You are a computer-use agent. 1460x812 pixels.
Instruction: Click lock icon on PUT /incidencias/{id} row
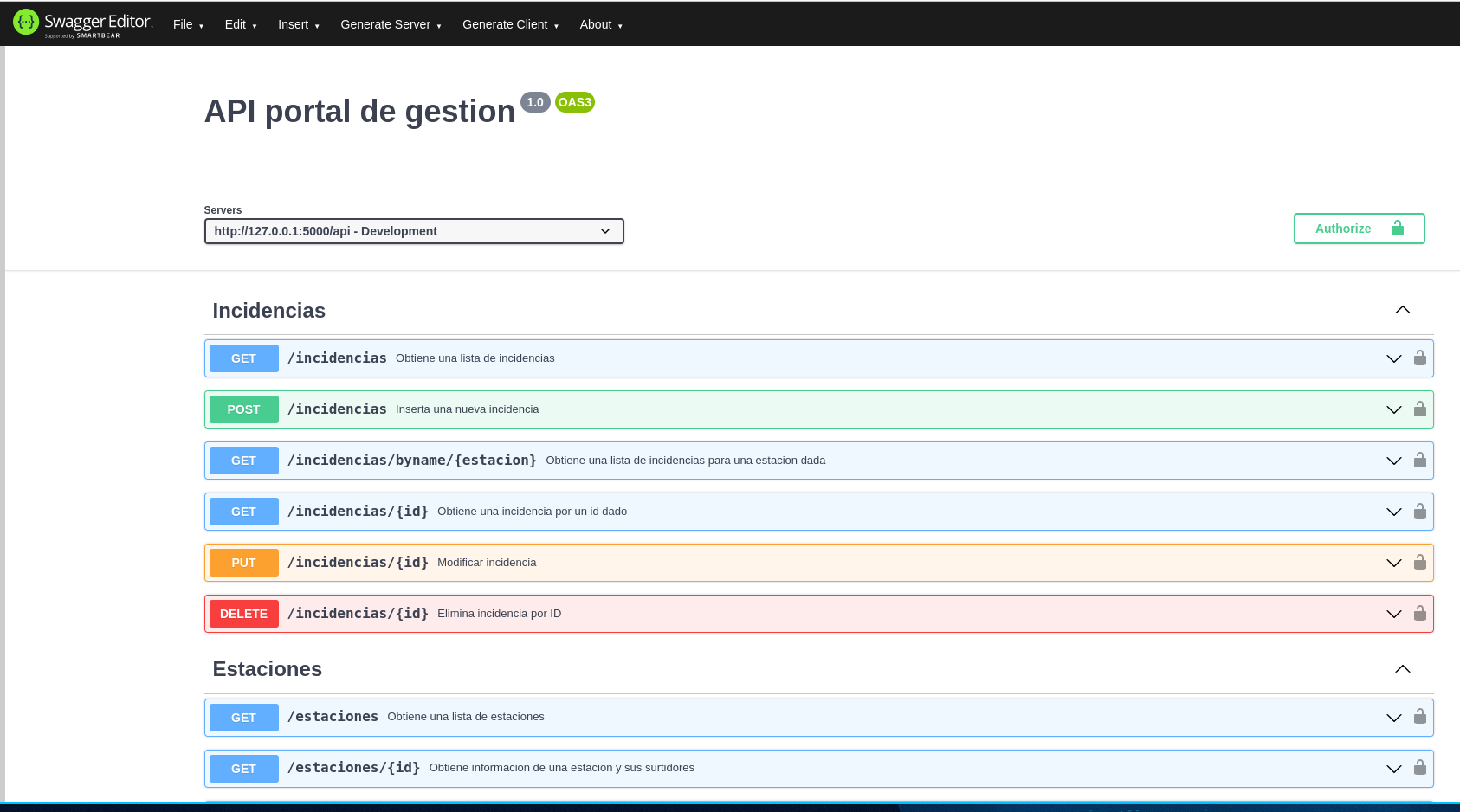1420,562
